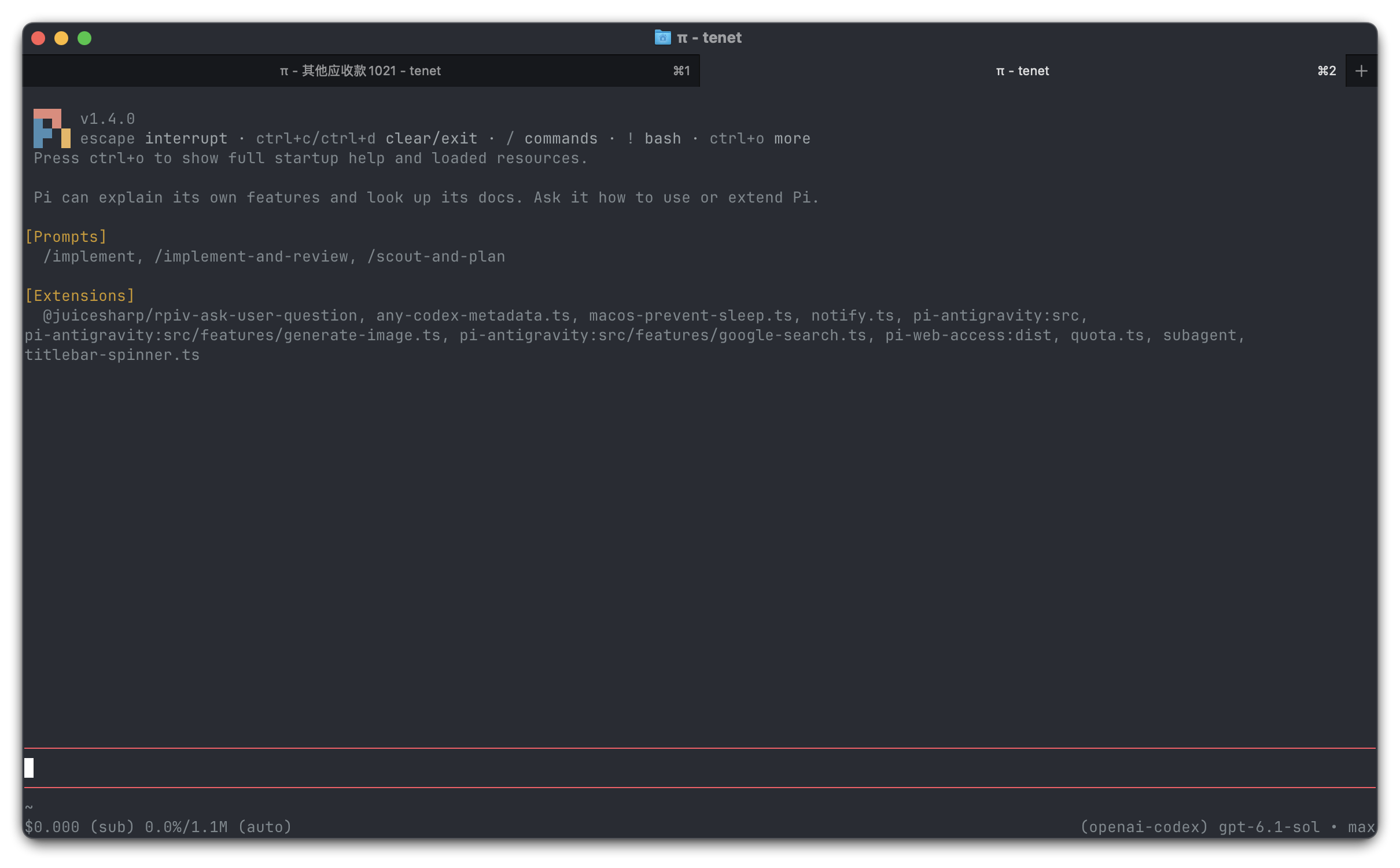The width and height of the screenshot is (1400, 868).
Task: Click the 'π - tenet' window title text
Action: (709, 38)
